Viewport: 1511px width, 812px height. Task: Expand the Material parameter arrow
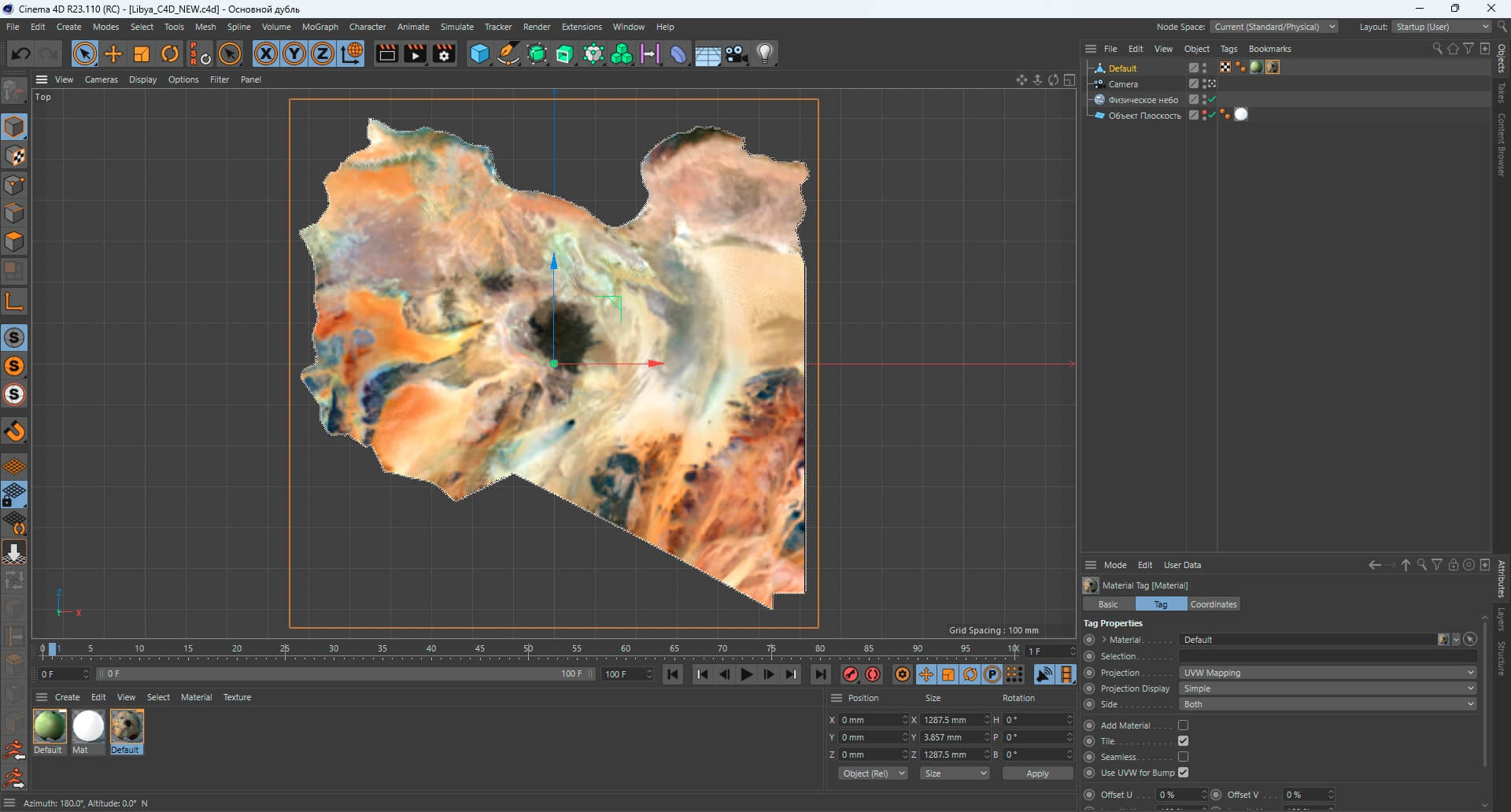coord(1104,640)
